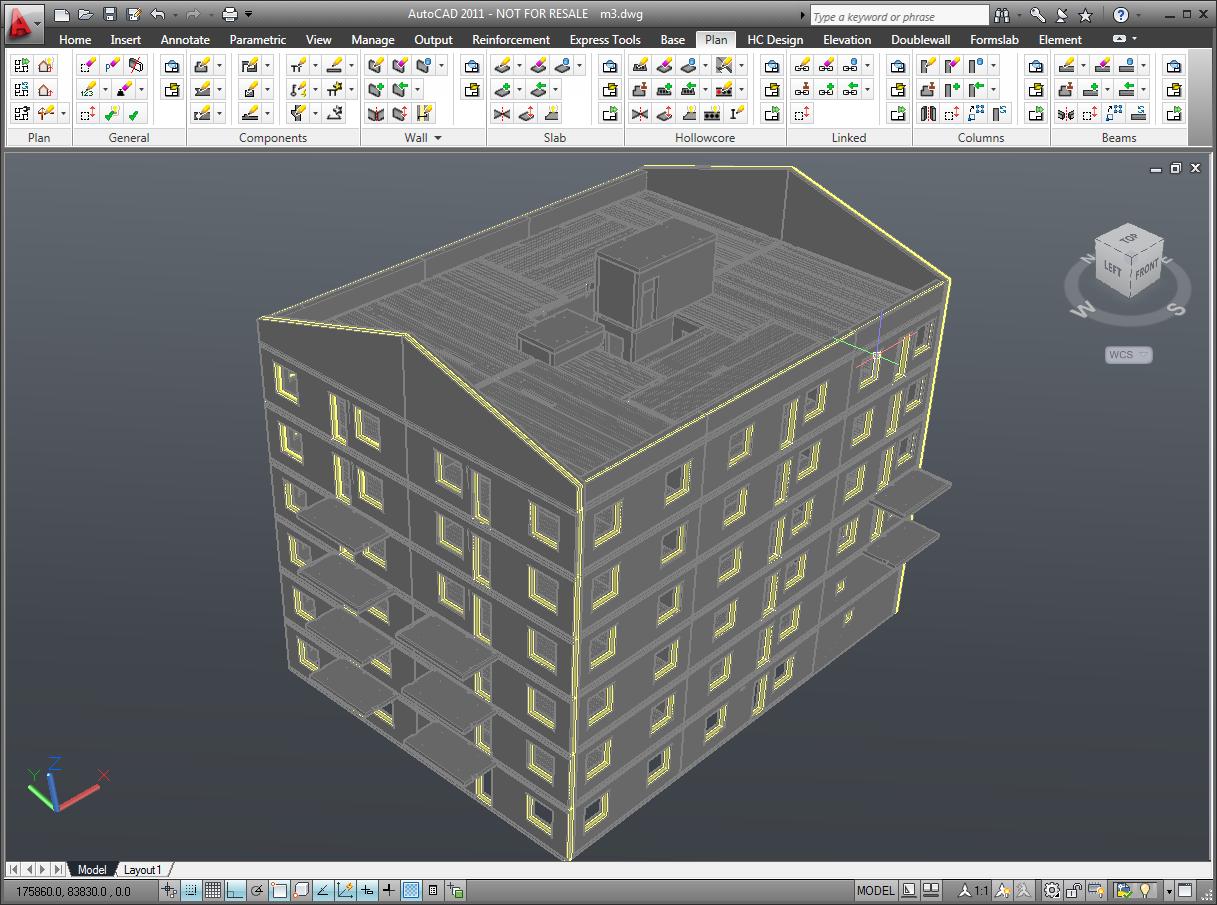Switch to the Reinforcement ribbon tab
Image resolution: width=1217 pixels, height=905 pixels.
(x=511, y=40)
